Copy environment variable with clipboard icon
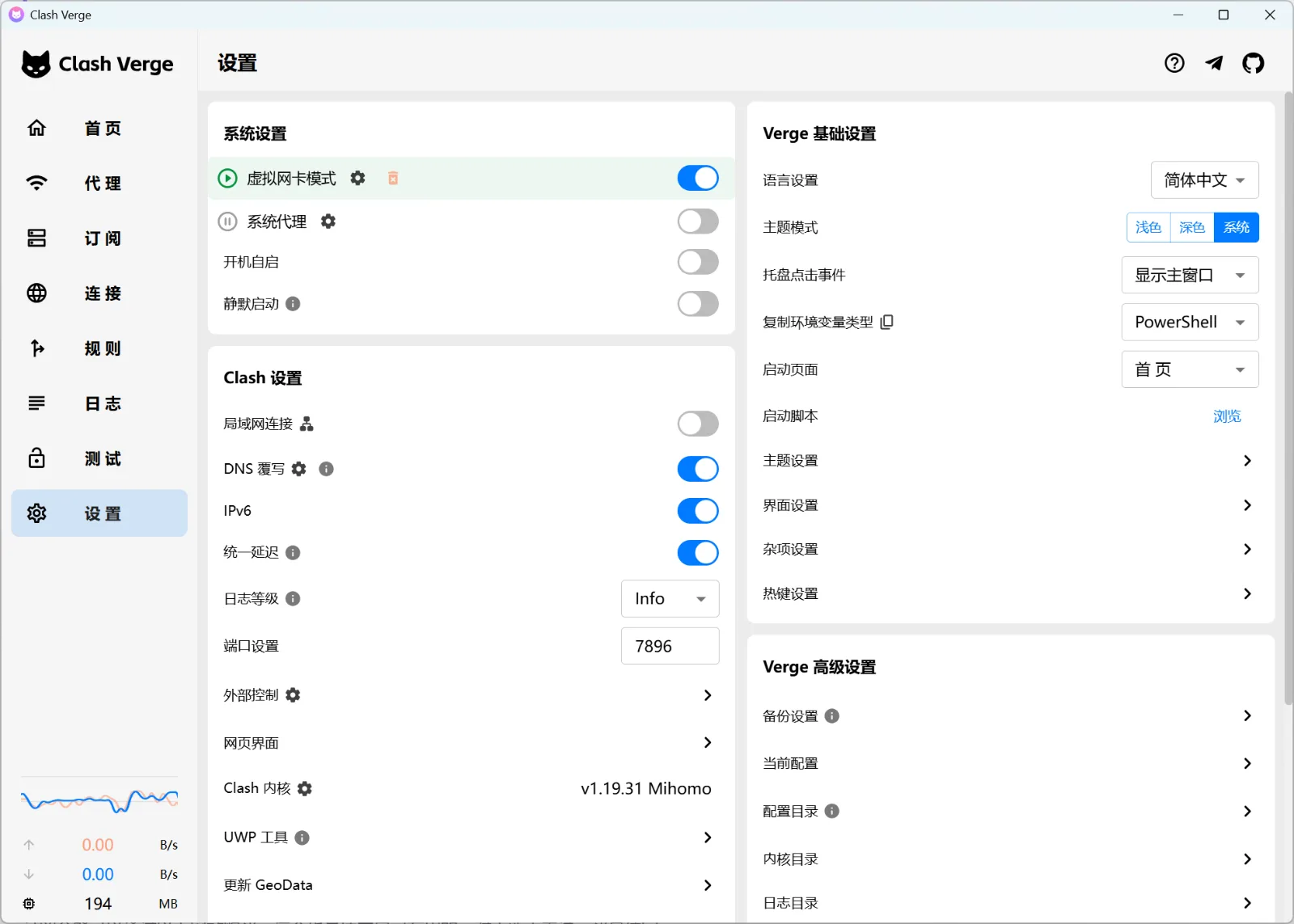1294x924 pixels. click(x=886, y=322)
